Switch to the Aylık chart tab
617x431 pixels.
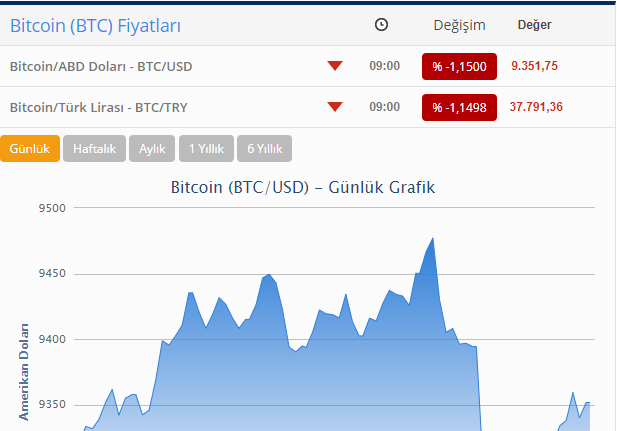pyautogui.click(x=152, y=148)
